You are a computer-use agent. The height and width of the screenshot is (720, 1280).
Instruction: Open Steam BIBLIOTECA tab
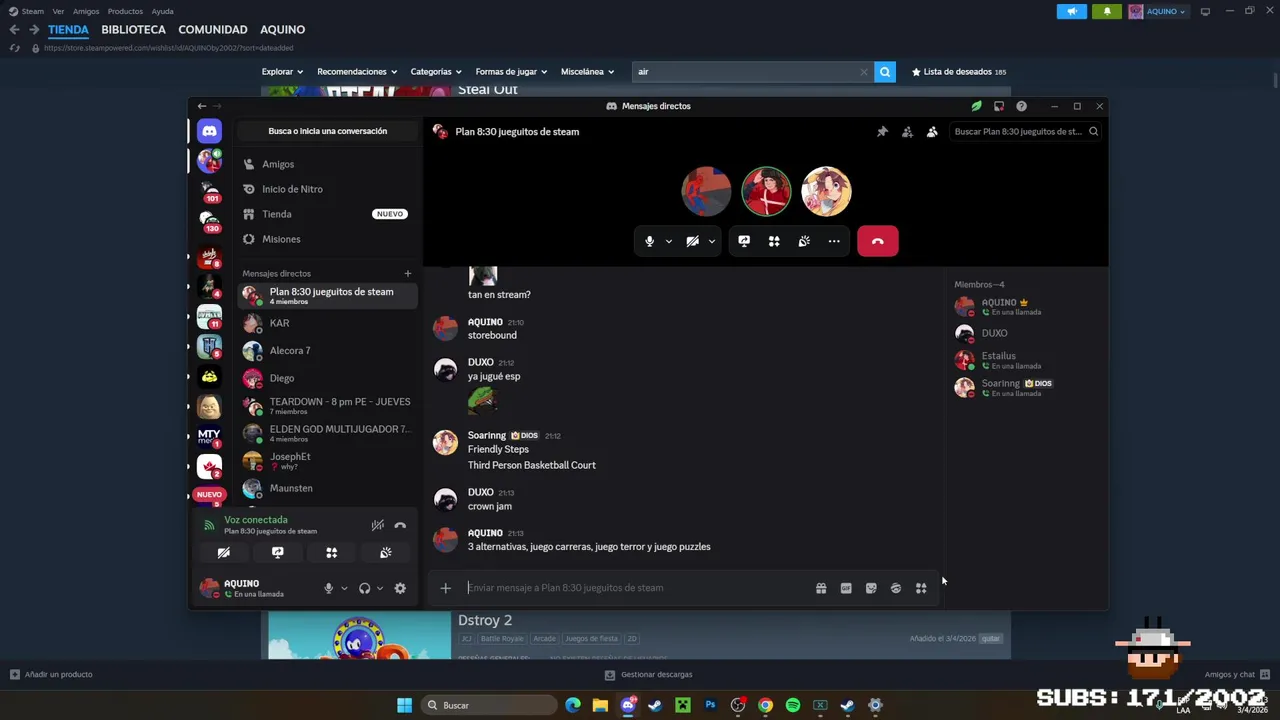point(133,29)
